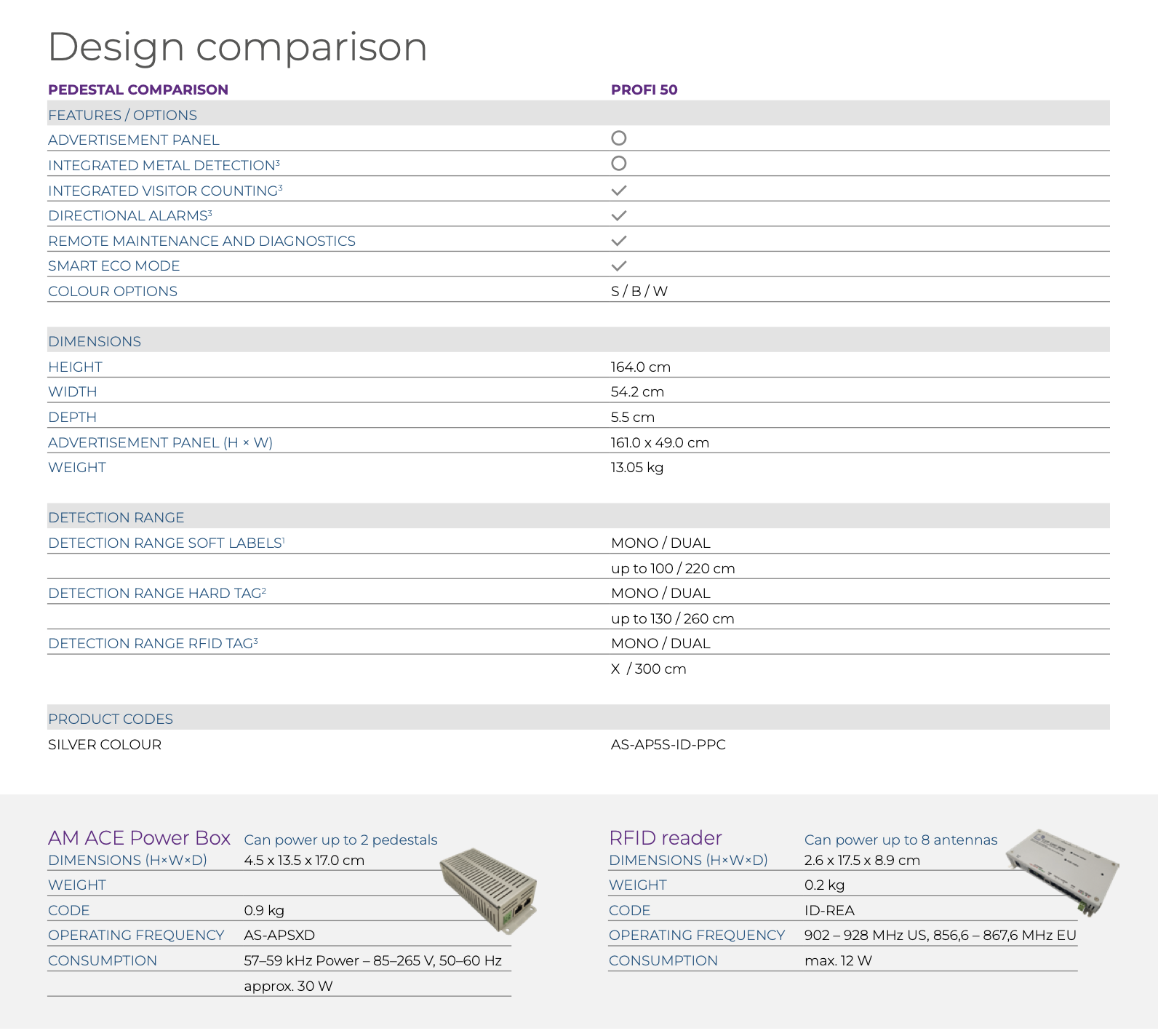Select the 5.5 cm depth value
The height and width of the screenshot is (1036, 1158).
click(633, 417)
